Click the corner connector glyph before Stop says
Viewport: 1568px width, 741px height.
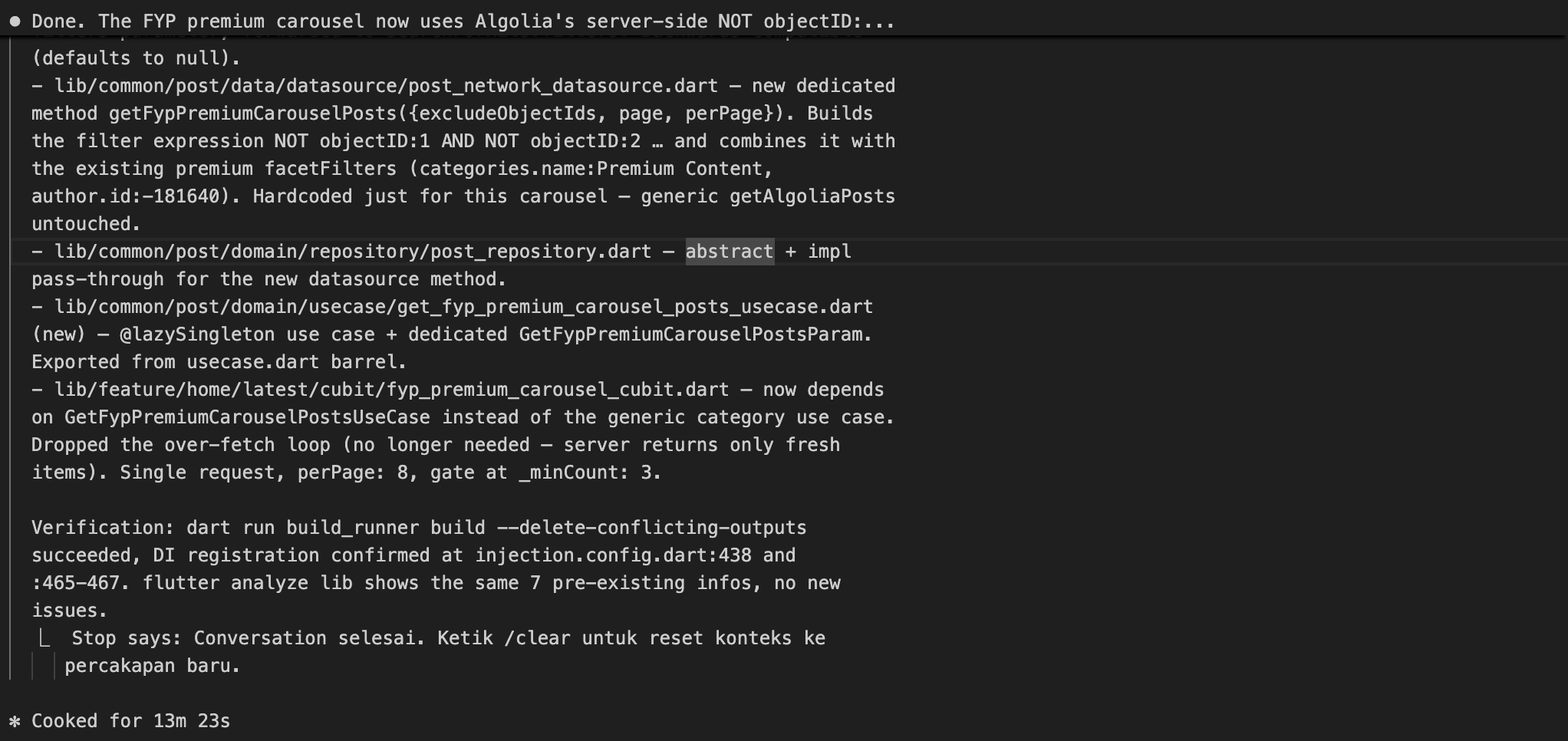click(x=45, y=638)
